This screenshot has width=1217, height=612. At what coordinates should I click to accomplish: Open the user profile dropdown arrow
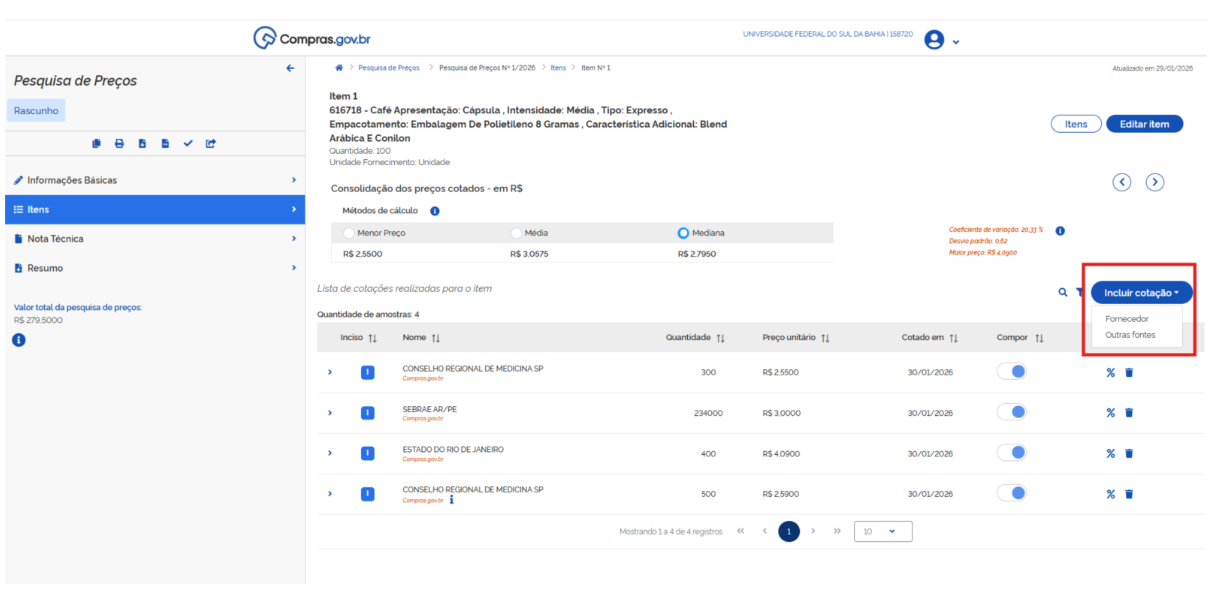[956, 42]
